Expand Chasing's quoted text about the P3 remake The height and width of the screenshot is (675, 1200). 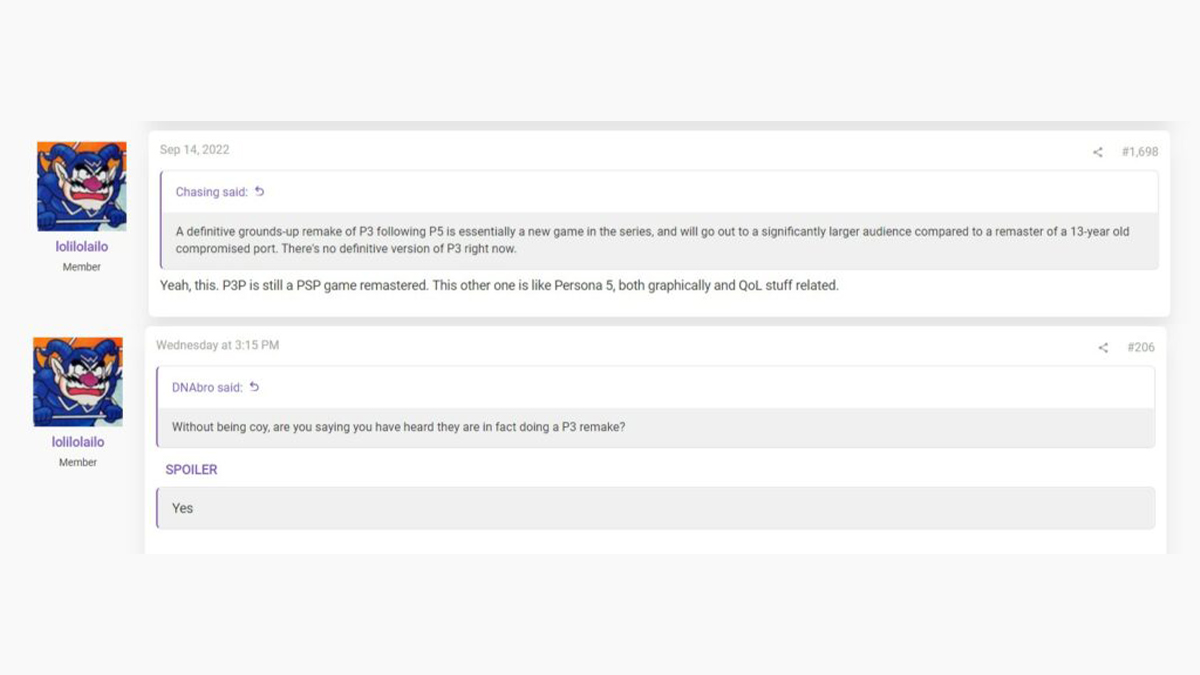652,240
